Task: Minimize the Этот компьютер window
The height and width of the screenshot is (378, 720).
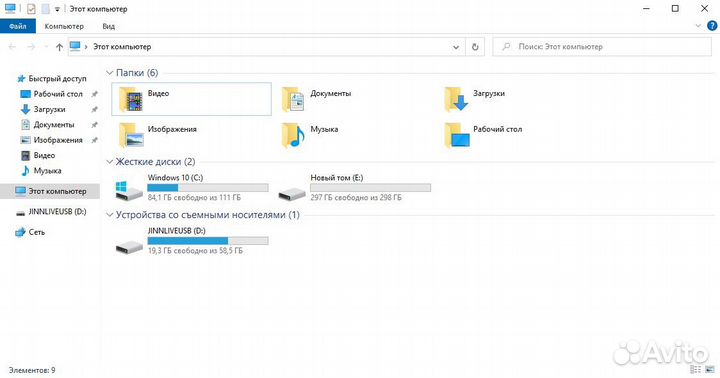Action: click(x=647, y=9)
